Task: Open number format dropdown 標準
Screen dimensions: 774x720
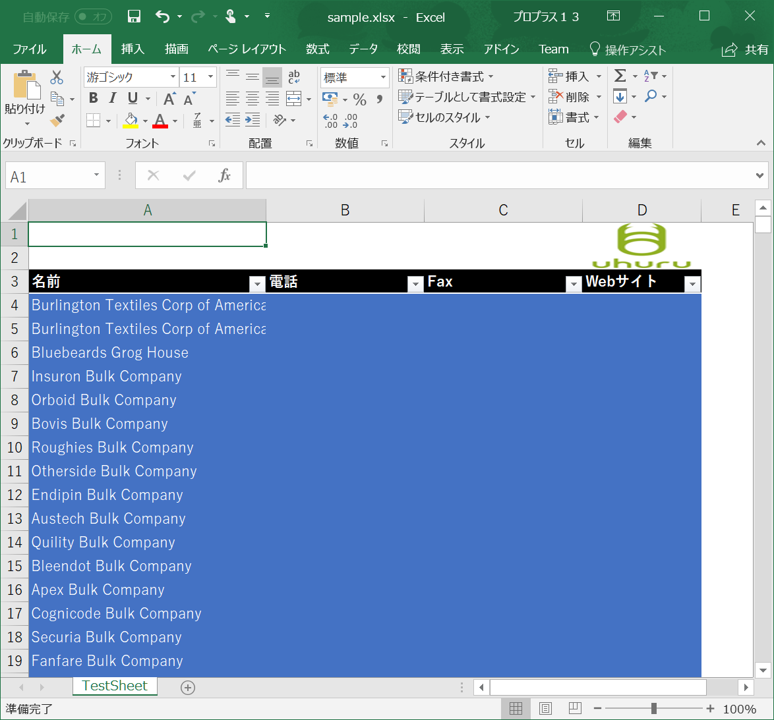Action: 383,77
